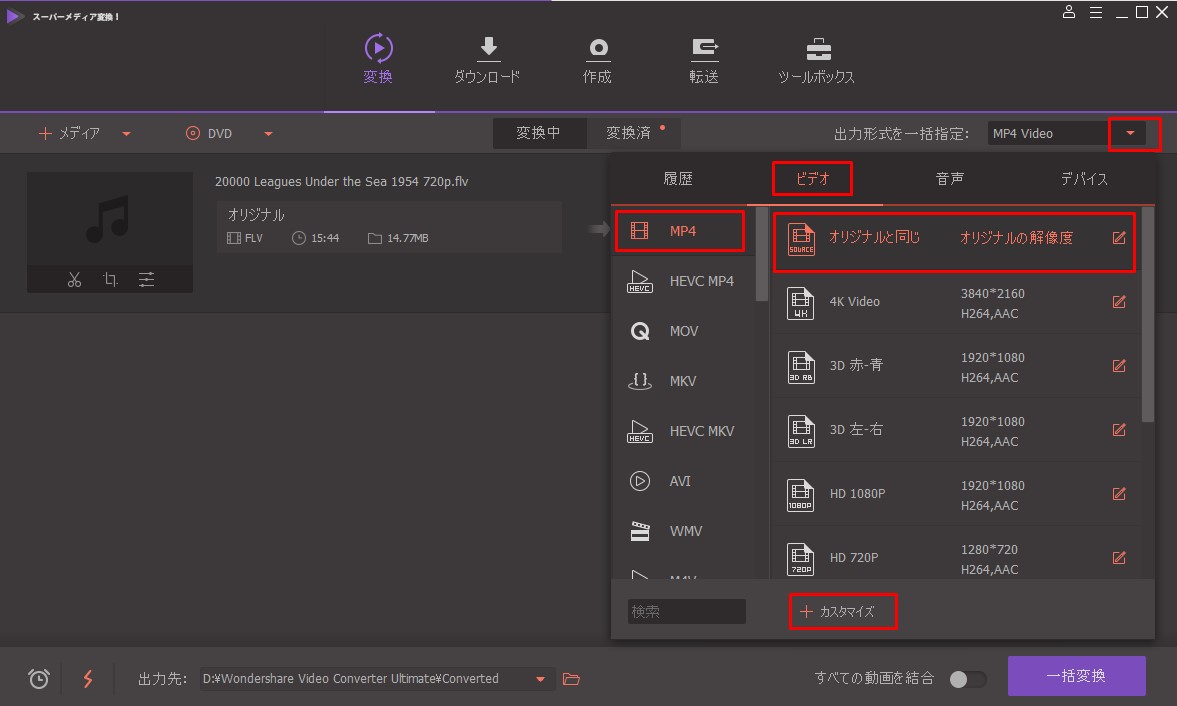Open the output path dropdown
This screenshot has height=706, width=1177.
pos(540,679)
